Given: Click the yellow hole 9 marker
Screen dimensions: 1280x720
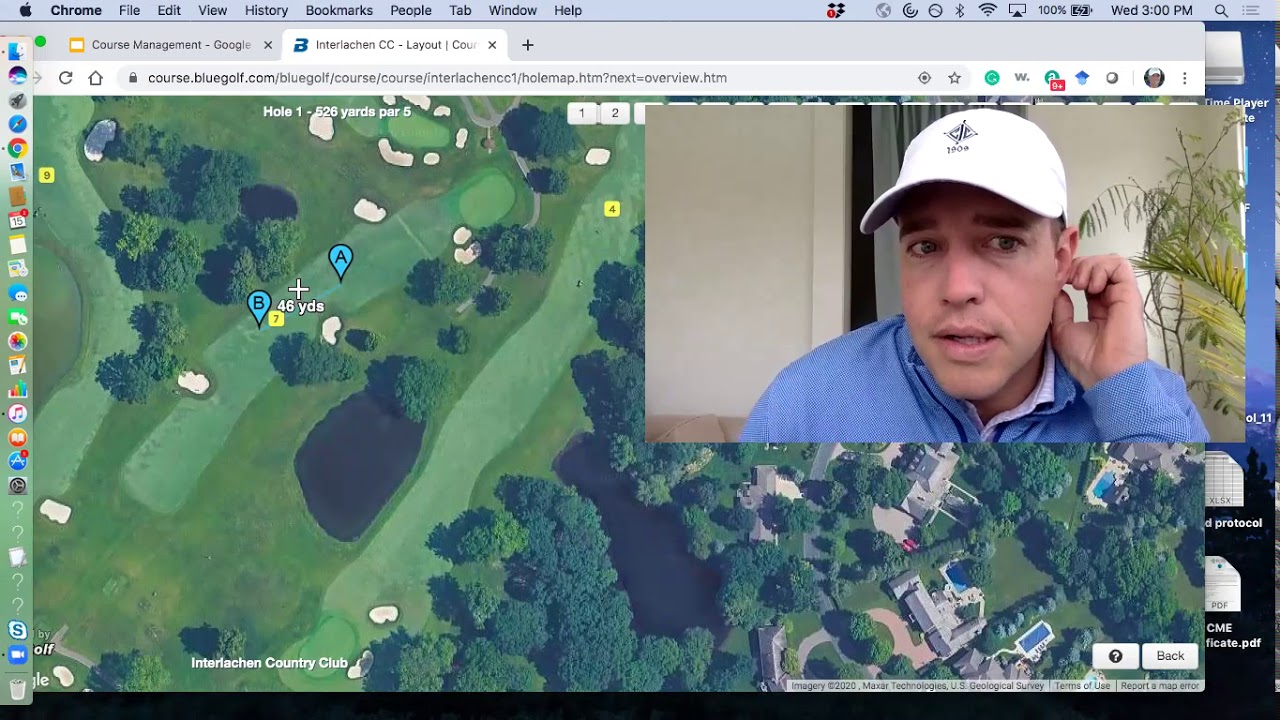Looking at the screenshot, I should pos(46,176).
